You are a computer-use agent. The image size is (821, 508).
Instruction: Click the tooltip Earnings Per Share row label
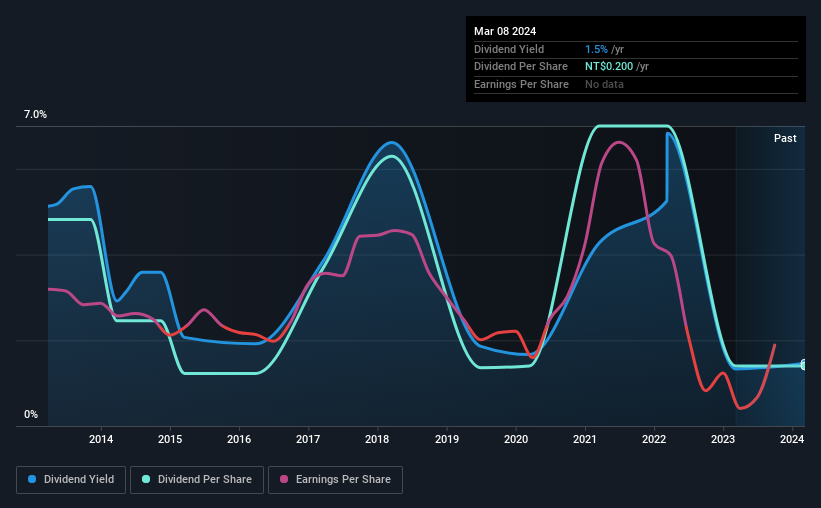[521, 84]
